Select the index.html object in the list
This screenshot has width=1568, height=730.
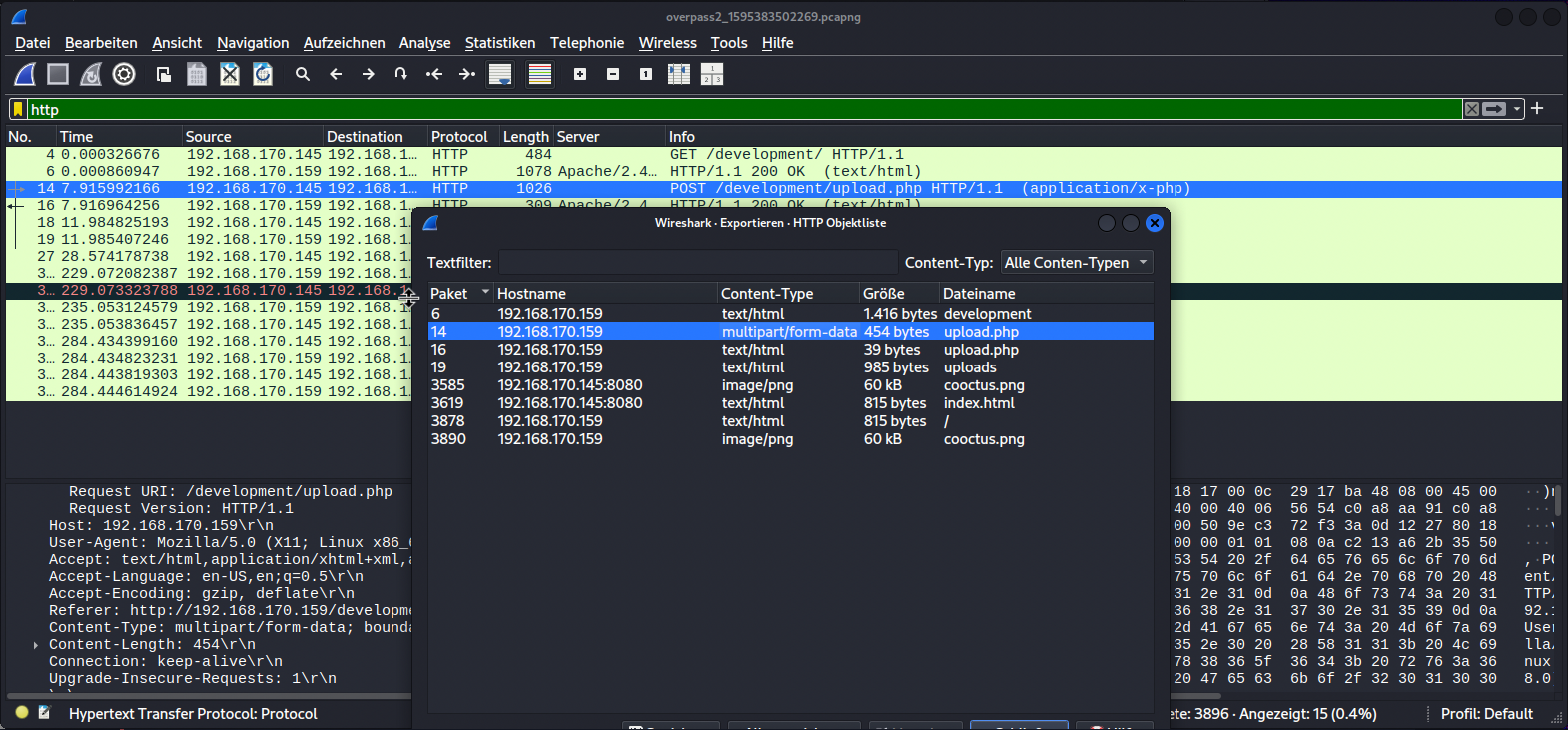coord(790,403)
